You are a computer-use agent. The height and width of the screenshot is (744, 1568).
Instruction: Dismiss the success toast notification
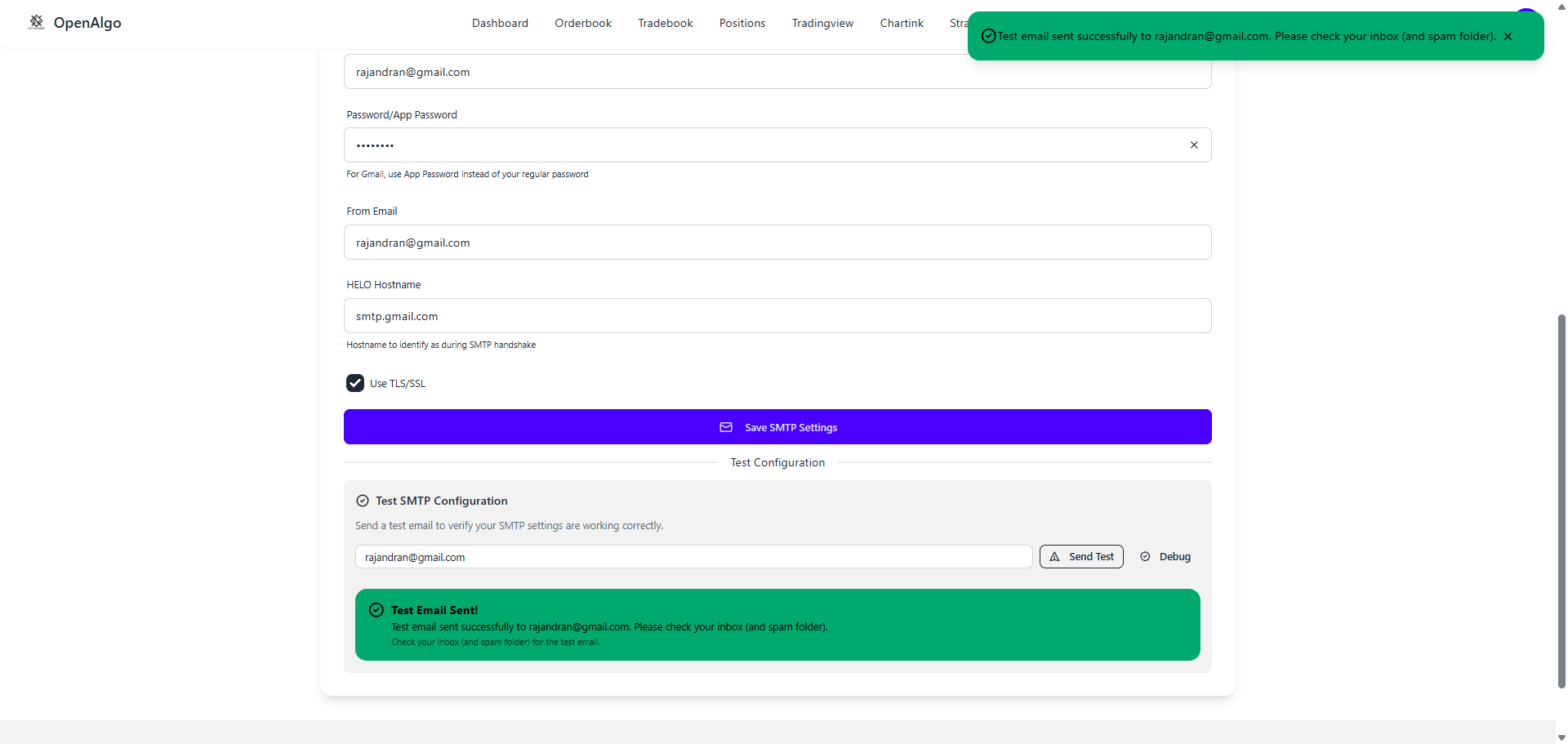(x=1508, y=37)
